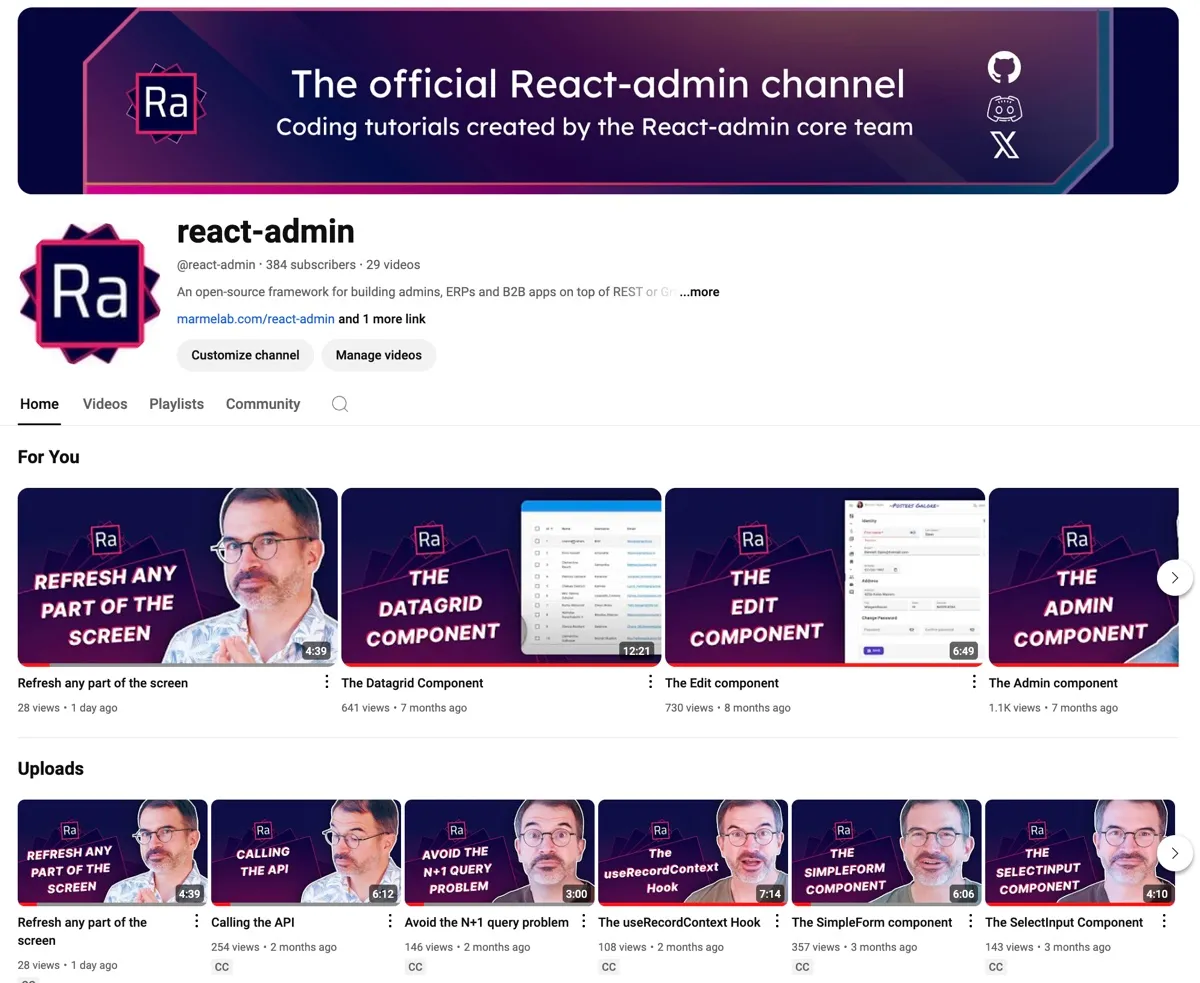1200x983 pixels.
Task: Click the Discord icon in the banner
Action: [1004, 108]
